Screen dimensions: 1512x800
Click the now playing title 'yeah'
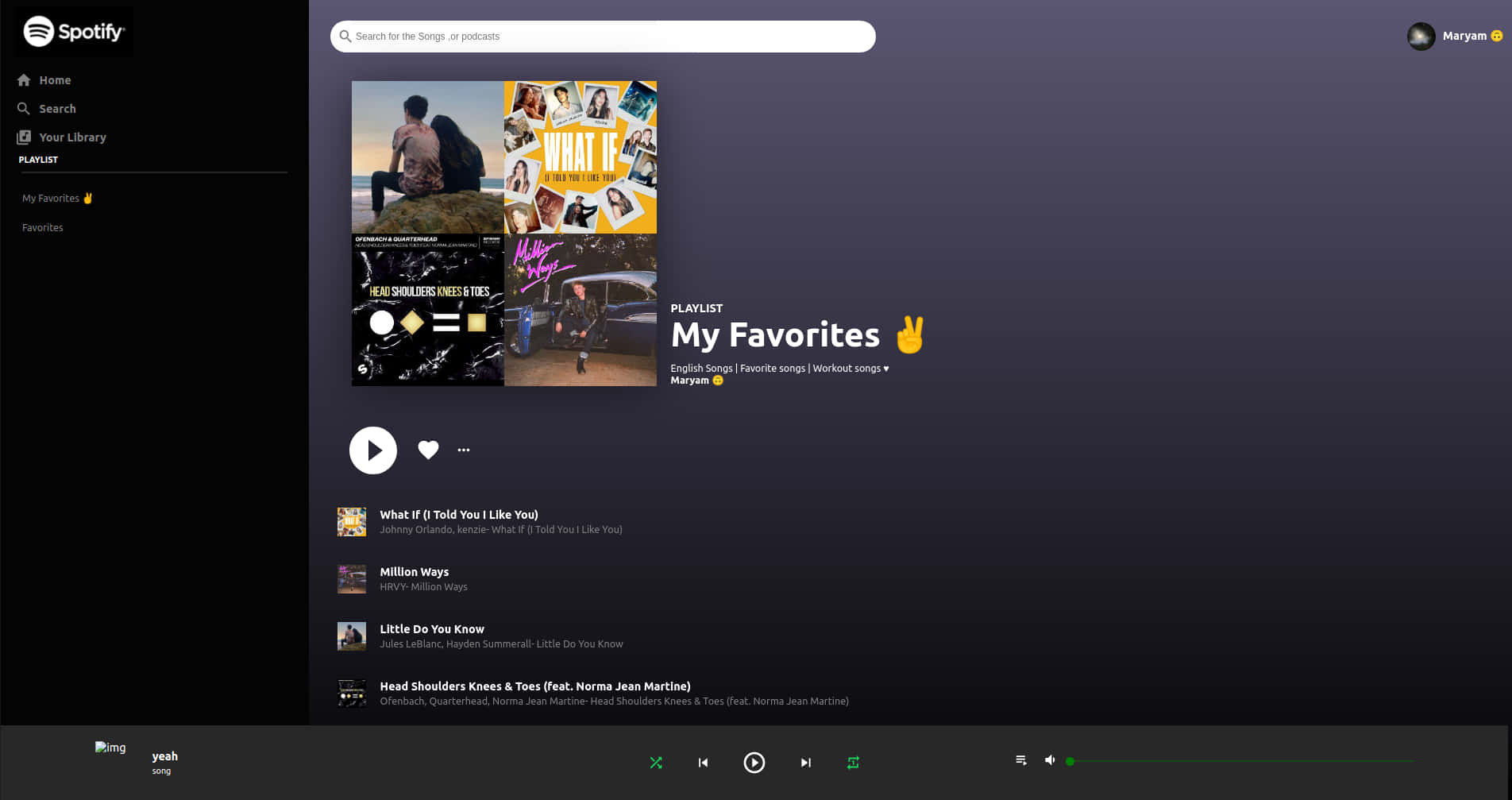165,756
